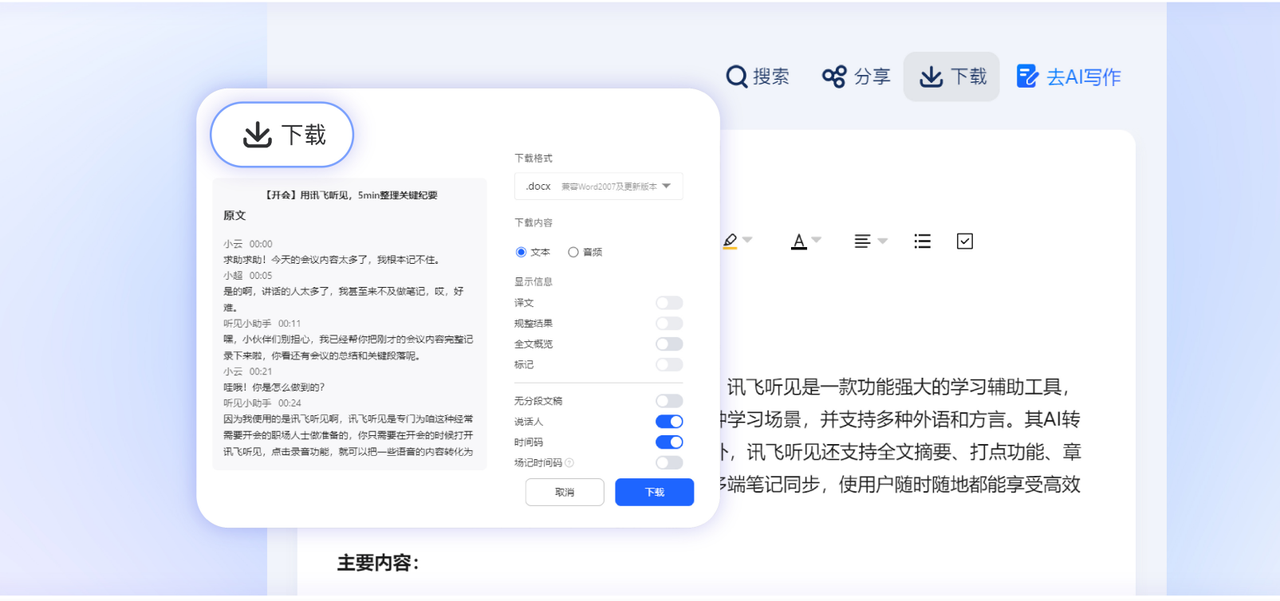
Task: Click the 下载 tab in top toolbar
Action: coord(951,77)
